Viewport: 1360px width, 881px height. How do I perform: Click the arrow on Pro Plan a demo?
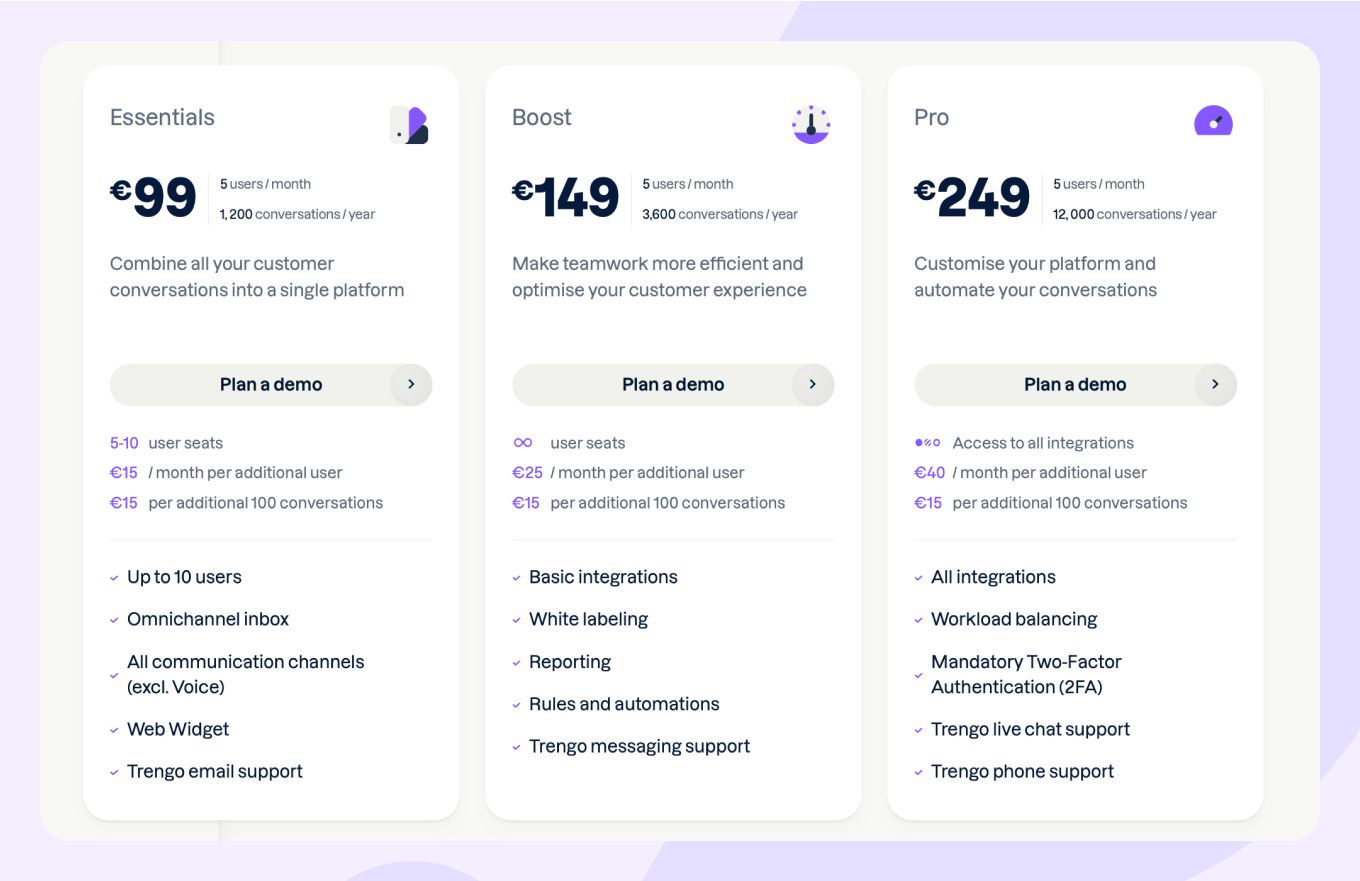point(1215,385)
